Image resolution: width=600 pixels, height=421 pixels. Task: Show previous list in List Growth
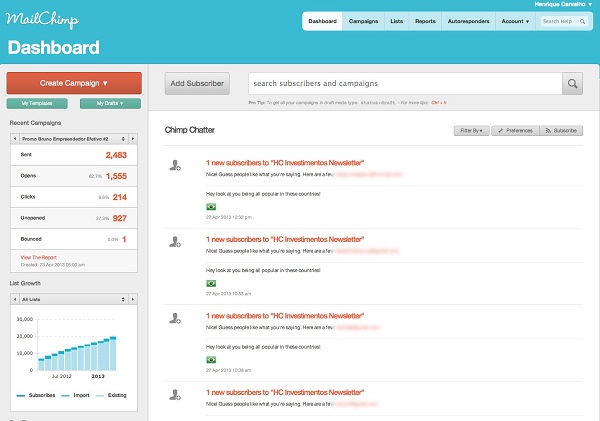point(15,299)
